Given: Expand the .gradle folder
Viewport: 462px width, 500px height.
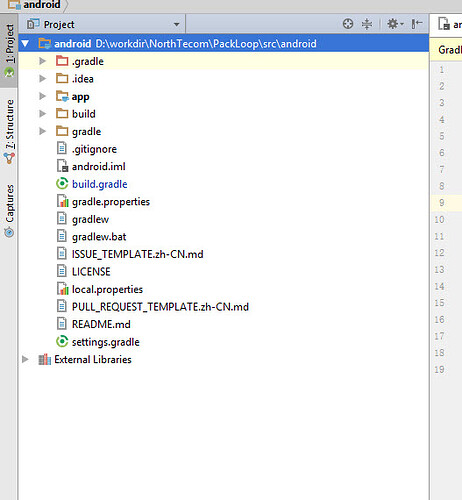Looking at the screenshot, I should [x=42, y=61].
